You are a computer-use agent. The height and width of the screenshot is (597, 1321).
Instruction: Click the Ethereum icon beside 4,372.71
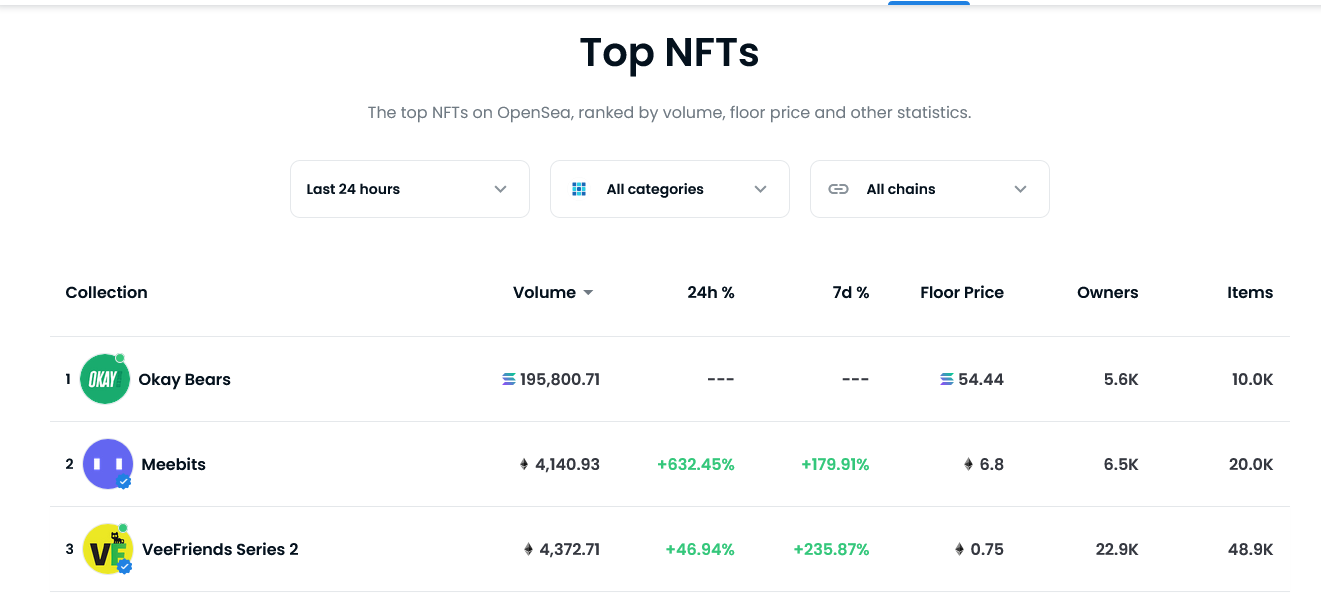tap(528, 549)
